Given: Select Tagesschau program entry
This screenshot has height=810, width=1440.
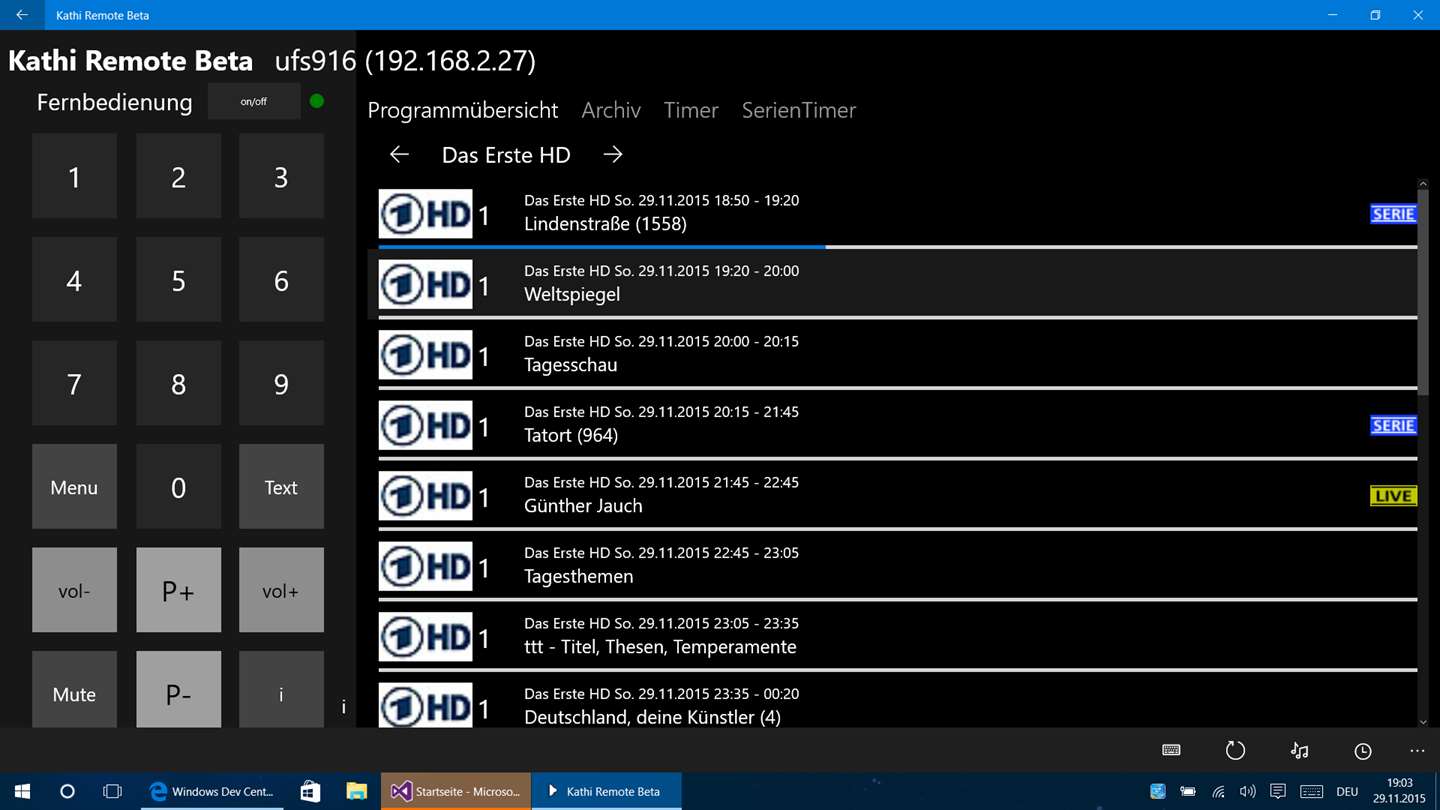Looking at the screenshot, I should click(x=893, y=355).
